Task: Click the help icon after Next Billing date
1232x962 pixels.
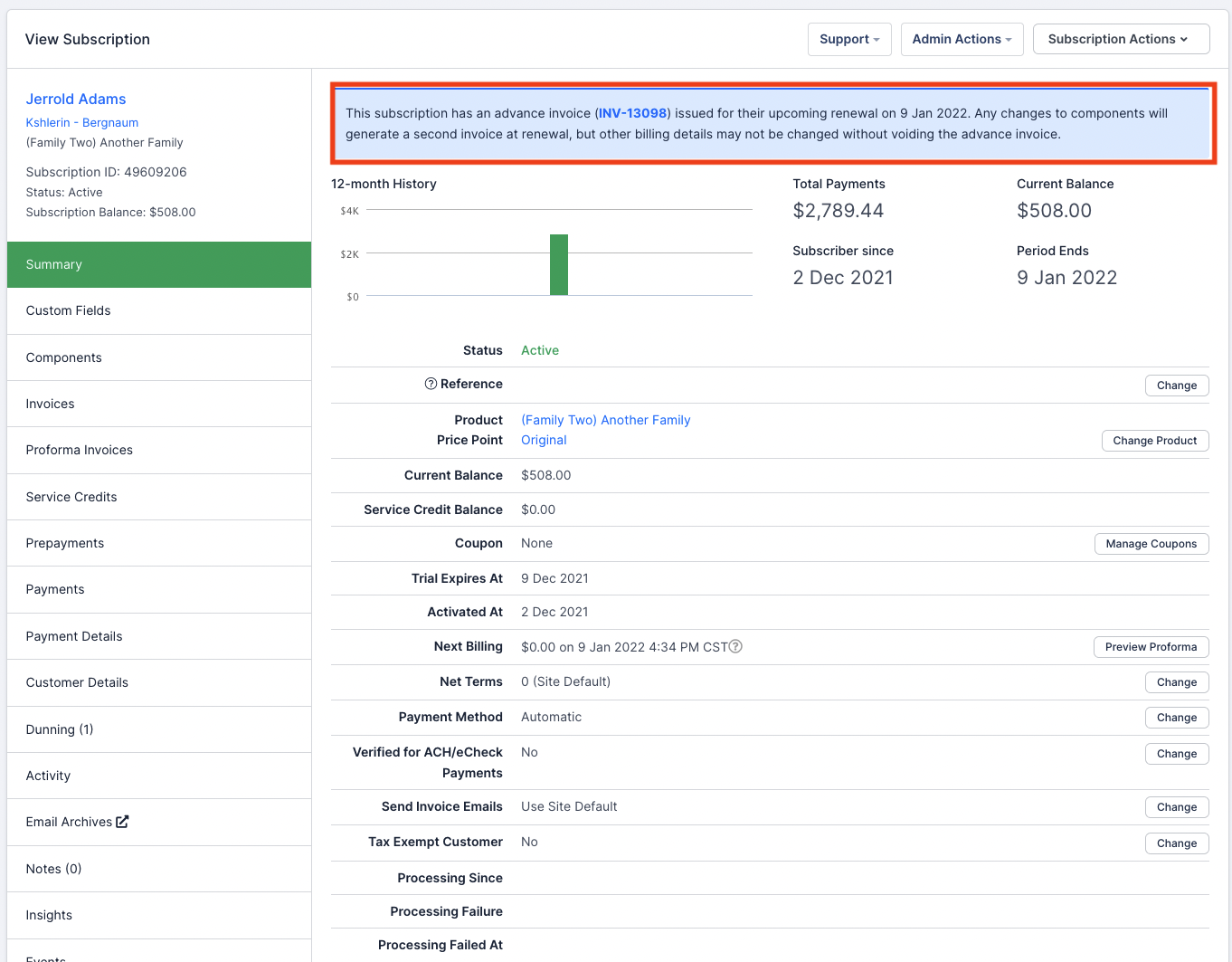Action: [x=735, y=646]
